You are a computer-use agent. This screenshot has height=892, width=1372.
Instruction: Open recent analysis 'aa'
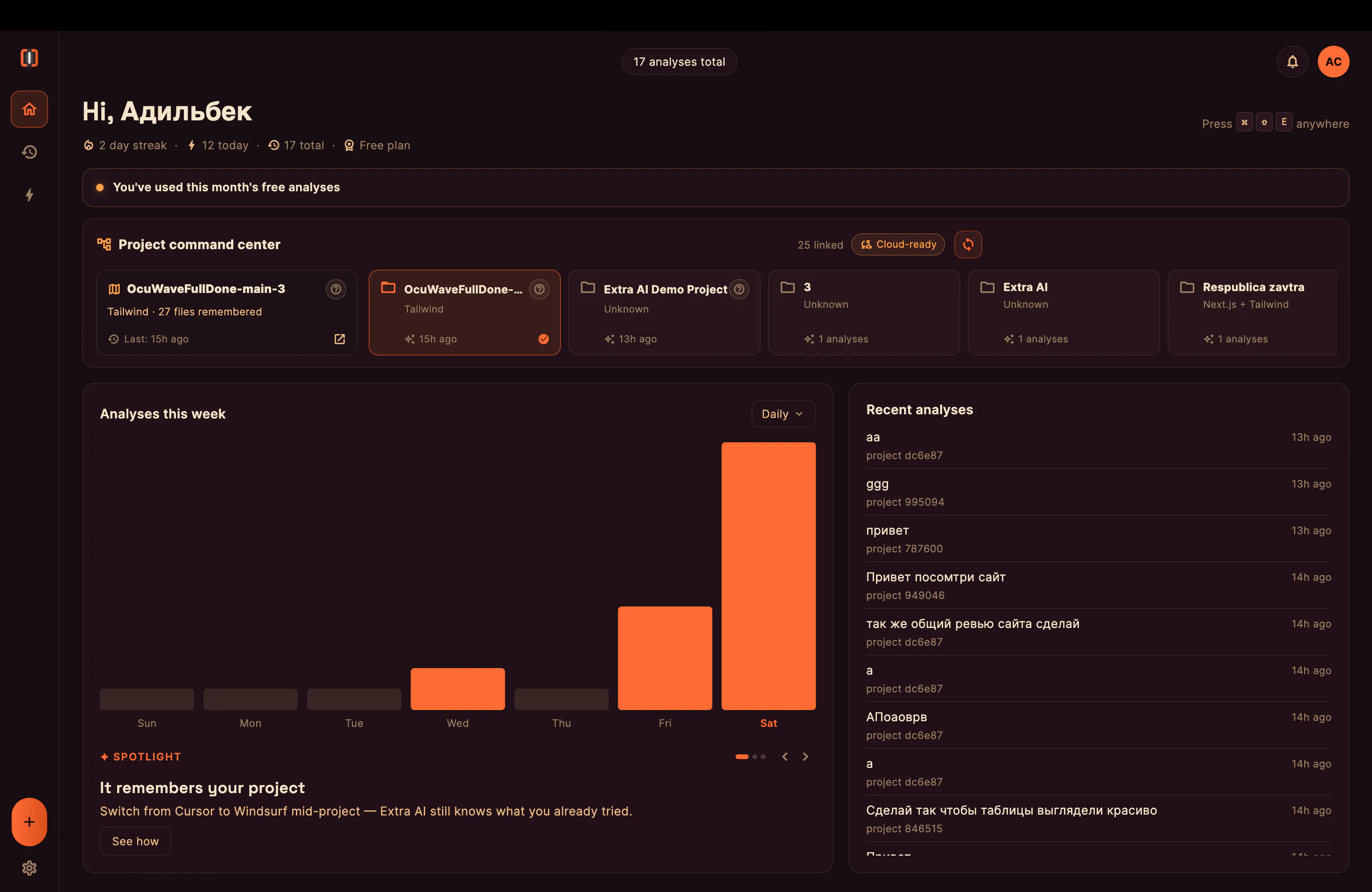pos(1099,446)
